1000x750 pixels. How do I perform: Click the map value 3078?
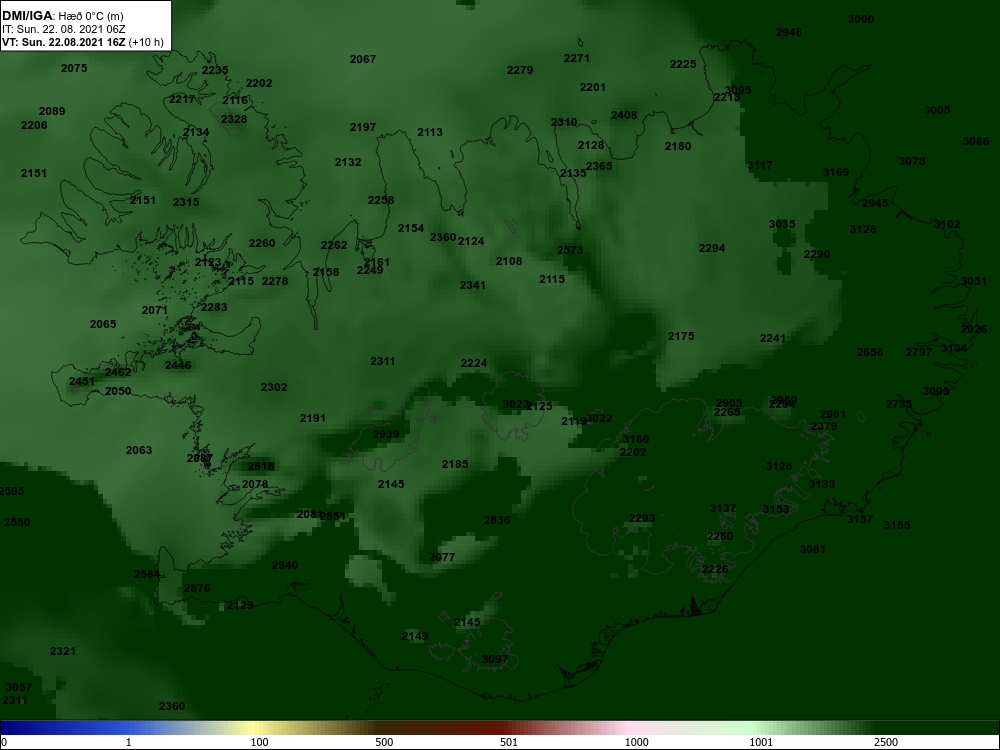(x=912, y=161)
